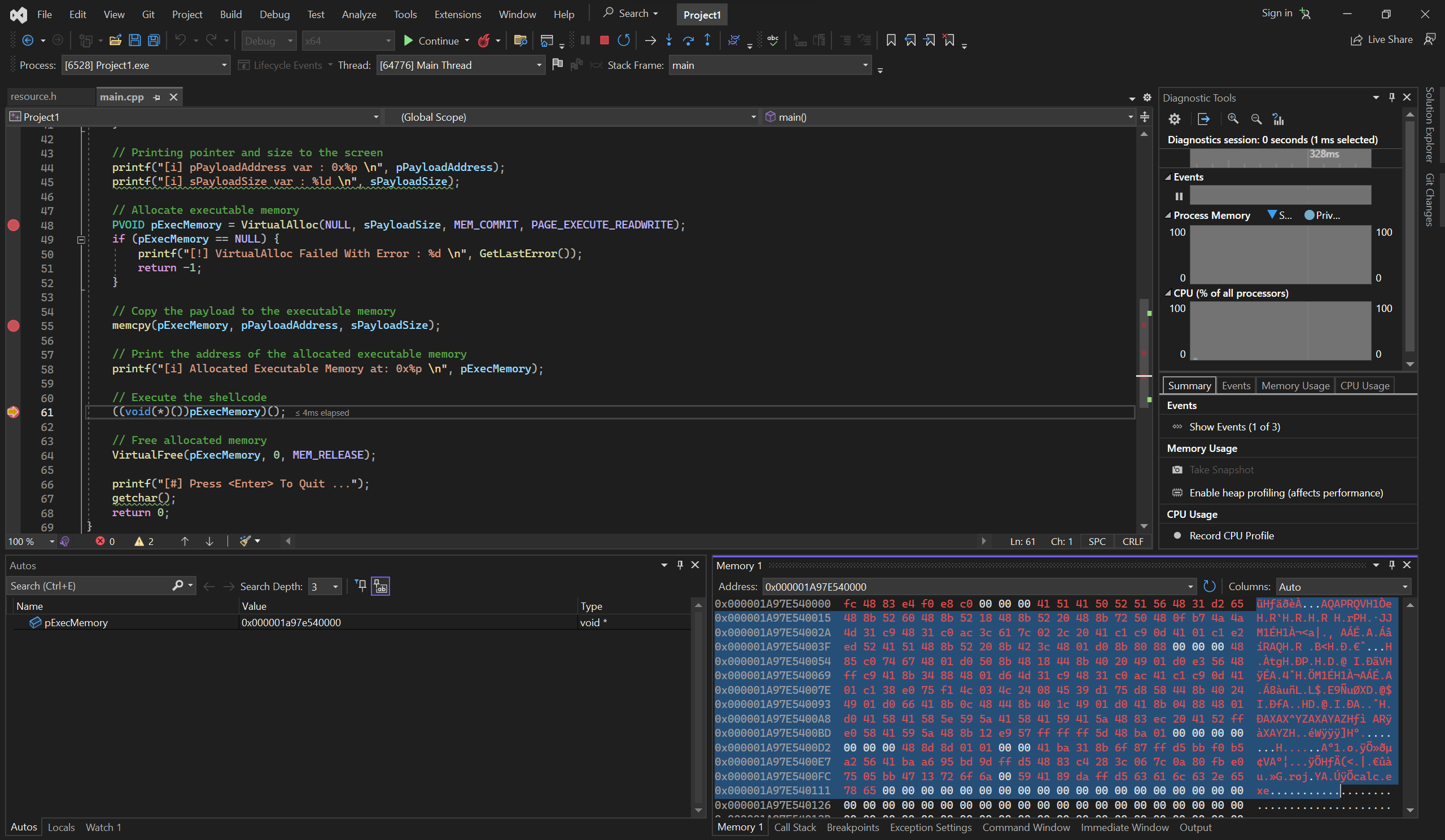Toggle auto-hide pin on Autos panel
This screenshot has height=840, width=1445.
pyautogui.click(x=680, y=565)
